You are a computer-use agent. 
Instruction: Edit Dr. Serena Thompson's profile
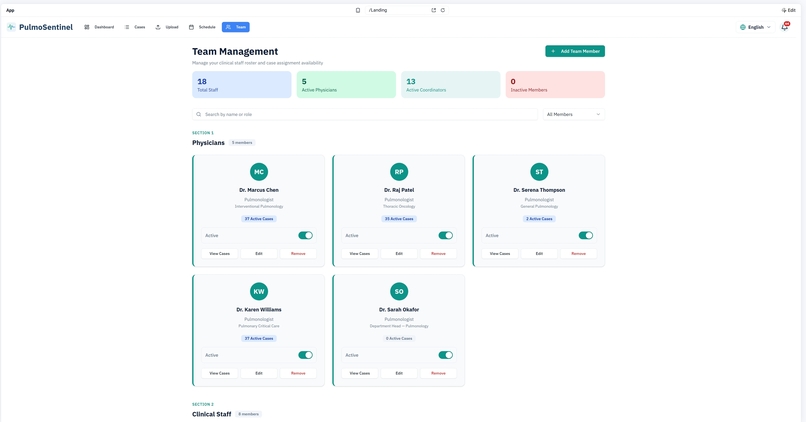(539, 253)
